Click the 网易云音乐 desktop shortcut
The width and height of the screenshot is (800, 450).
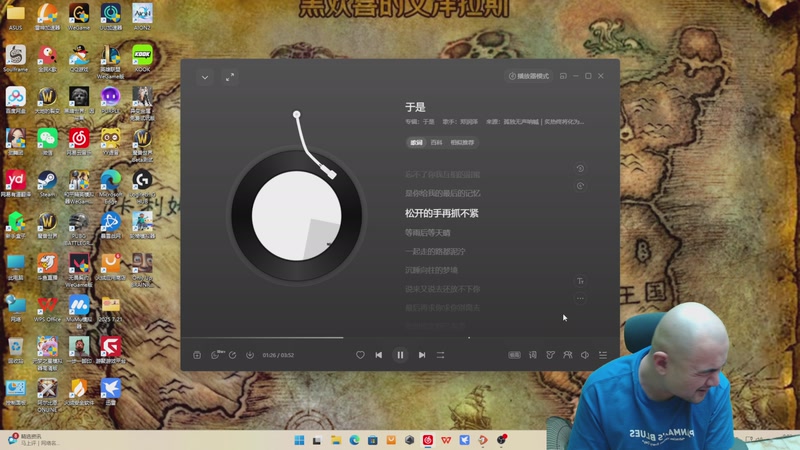pos(79,142)
